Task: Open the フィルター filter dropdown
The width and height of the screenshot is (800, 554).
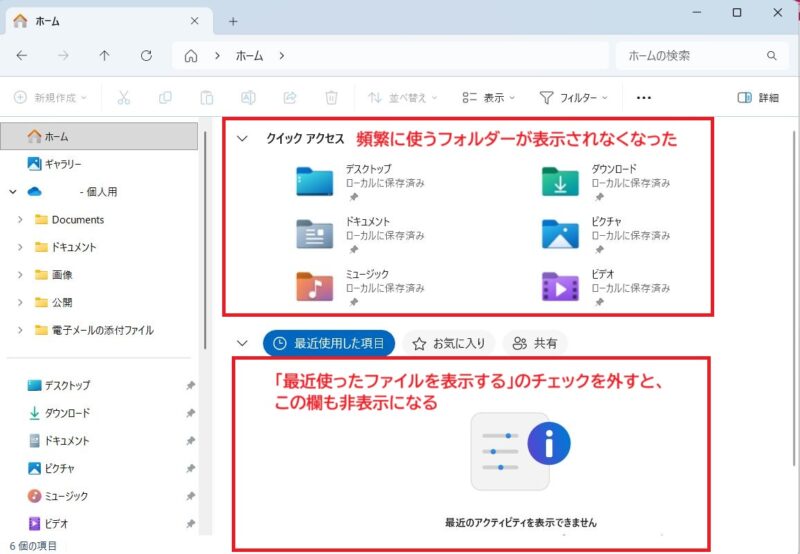Action: click(x=573, y=97)
